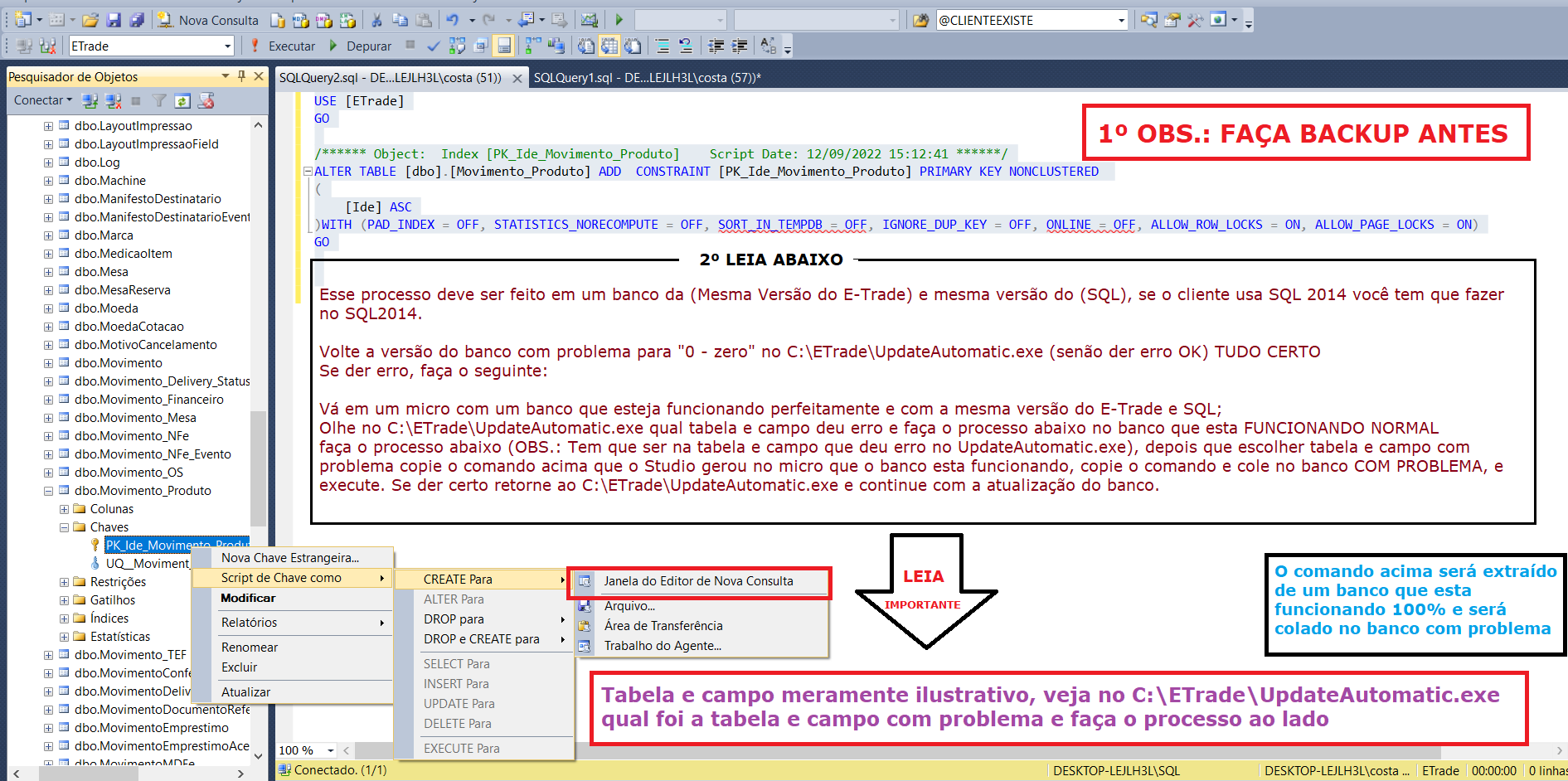Screen dimensions: 1568x781
Task: Switch to SQLQuery2.sql tab
Action: tap(390, 78)
